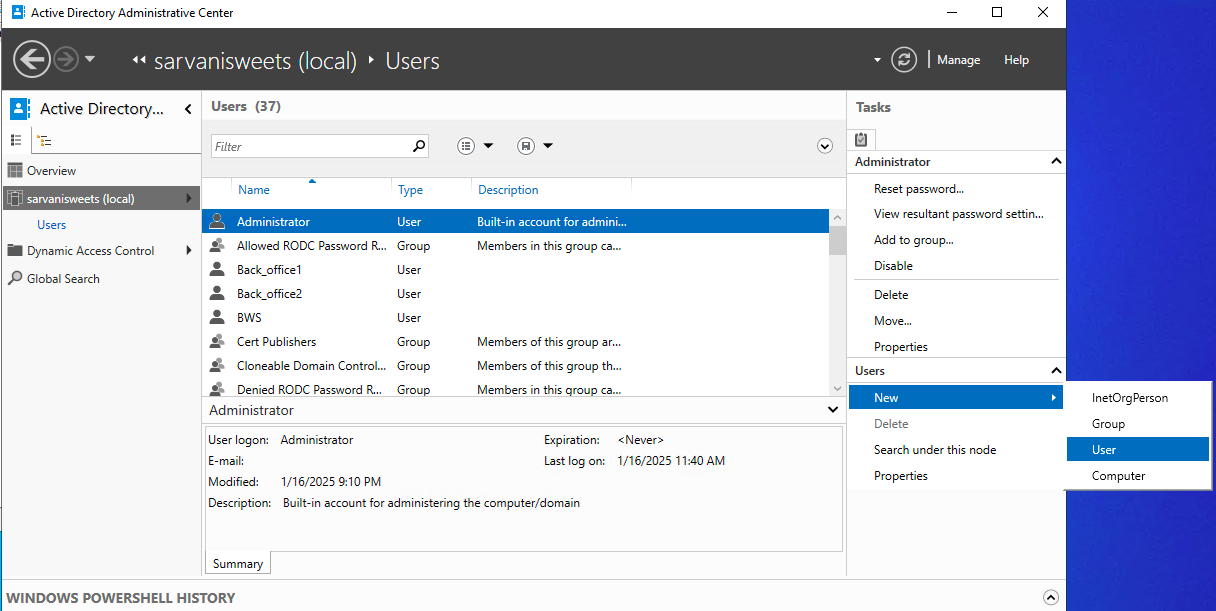Choose User from New submenu
This screenshot has width=1216, height=611.
1138,450
